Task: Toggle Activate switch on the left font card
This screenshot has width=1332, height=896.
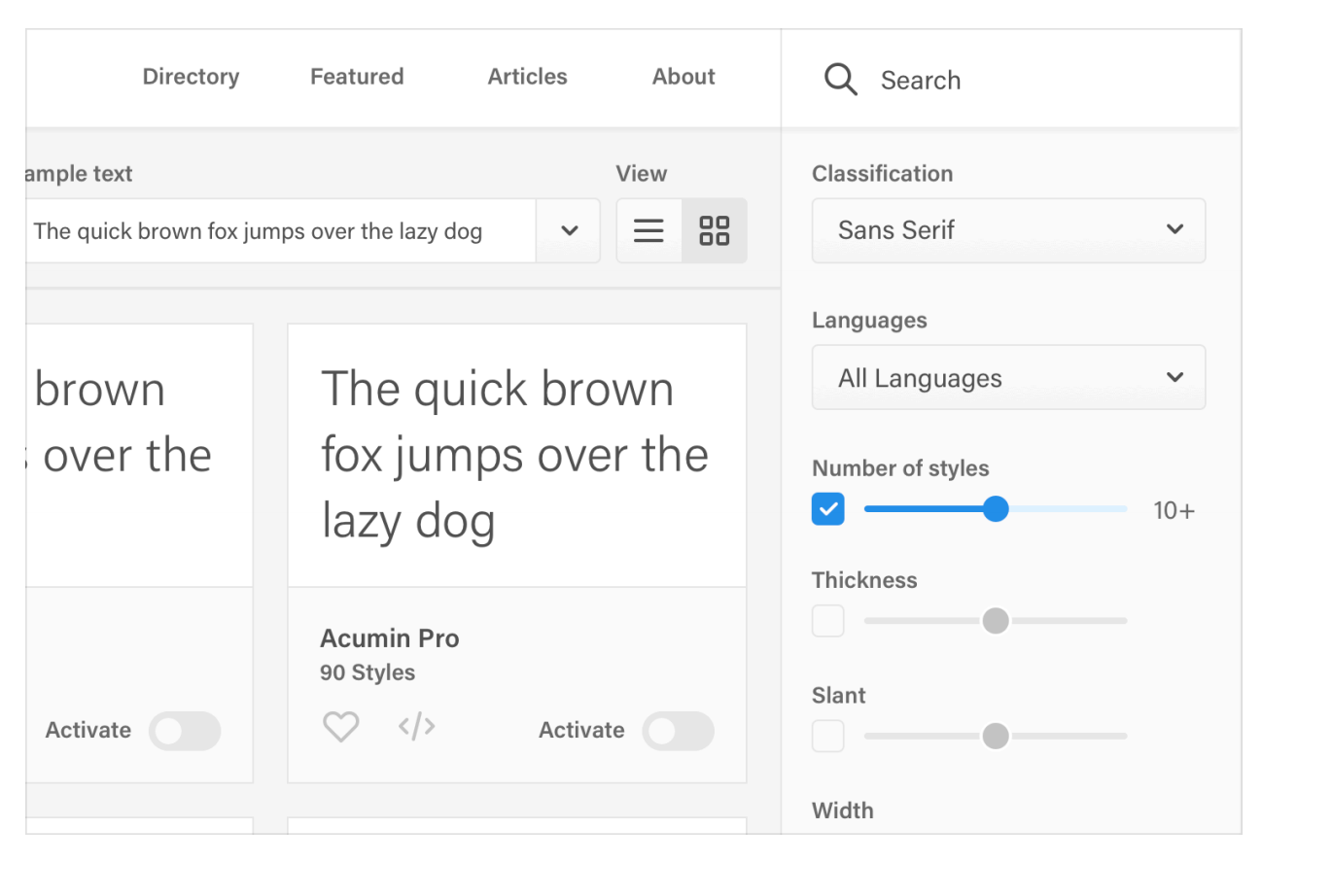Action: (x=185, y=731)
